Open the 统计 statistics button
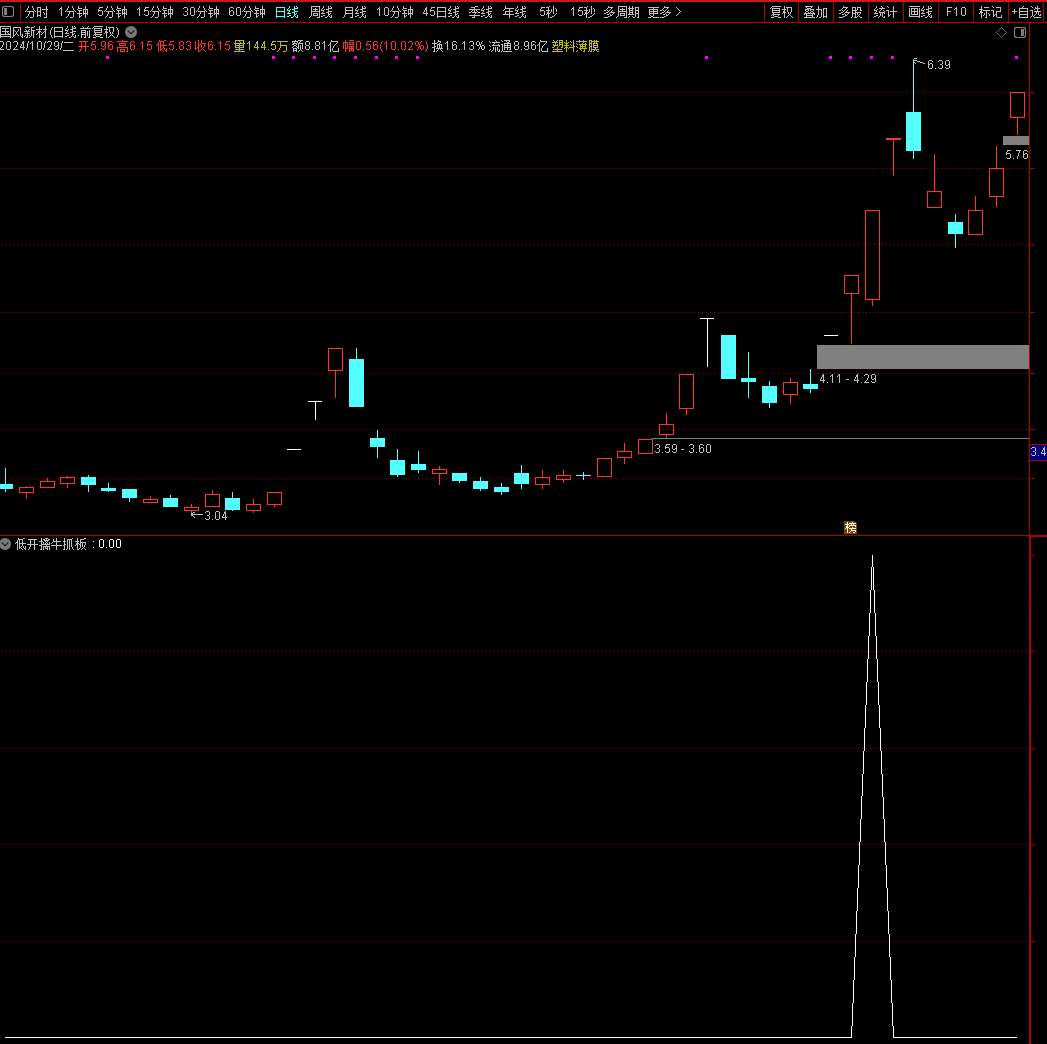This screenshot has height=1044, width=1047. (x=885, y=12)
